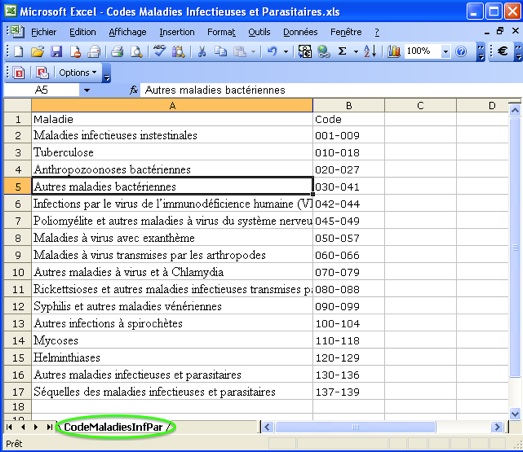Click the Cut scissors icon
The width and height of the screenshot is (523, 452).
click(x=202, y=52)
